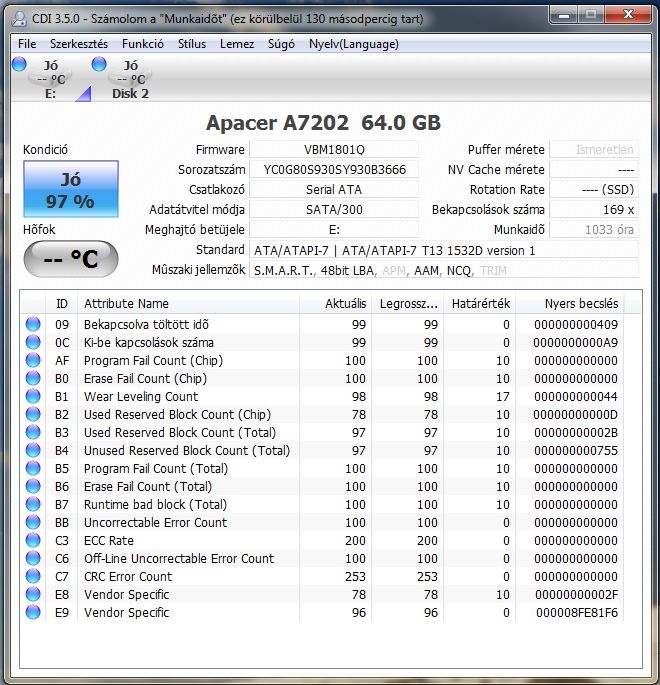Viewport: 660px width, 685px height.
Task: Click the Aktuális column header
Action: coord(335,304)
